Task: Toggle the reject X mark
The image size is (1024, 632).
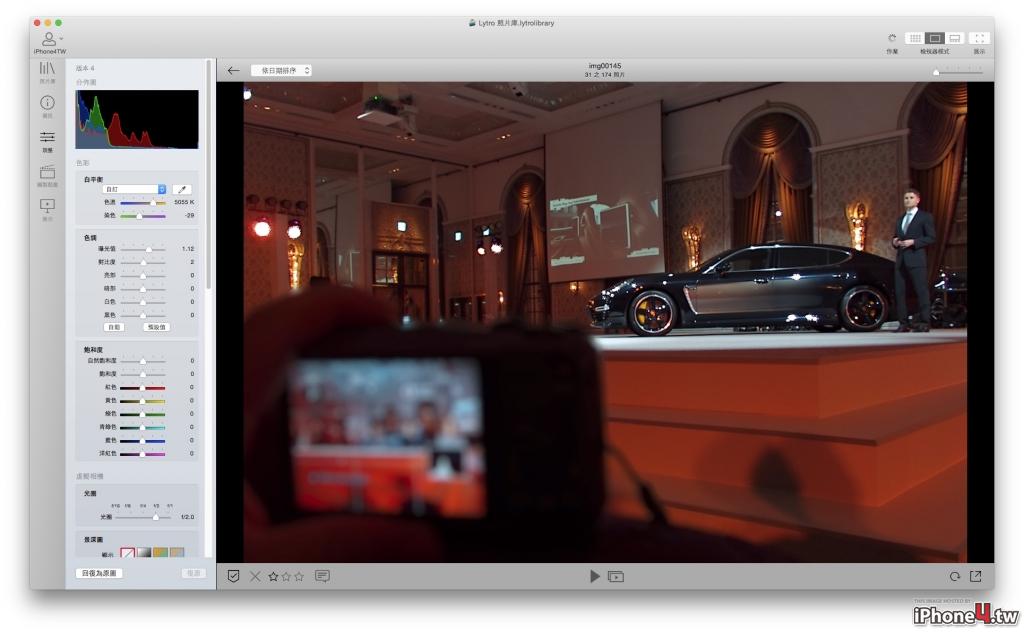Action: [255, 576]
